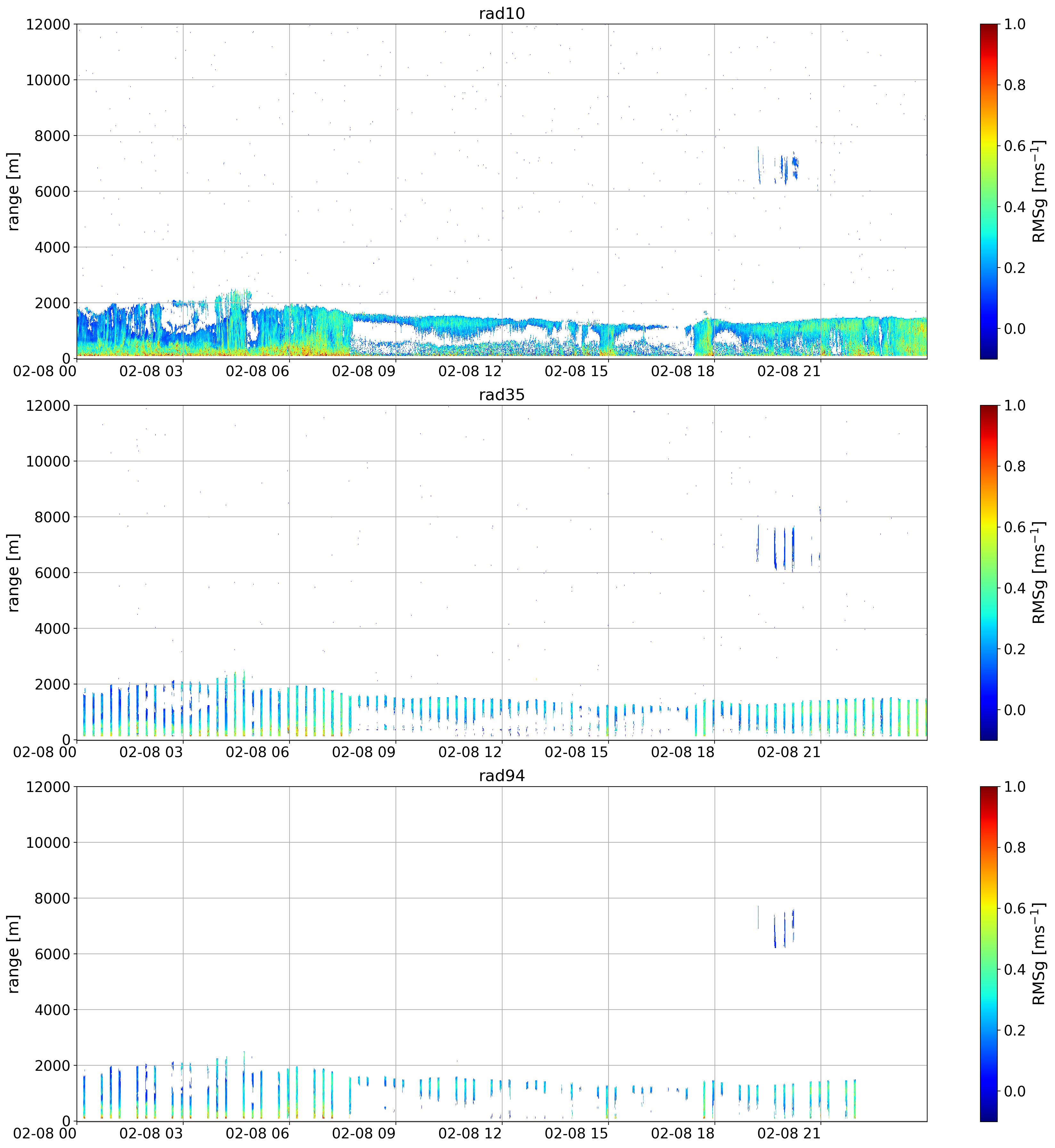The image size is (1055, 1148).
Task: Click the 12000 range tick on rad10
Action: click(x=48, y=24)
